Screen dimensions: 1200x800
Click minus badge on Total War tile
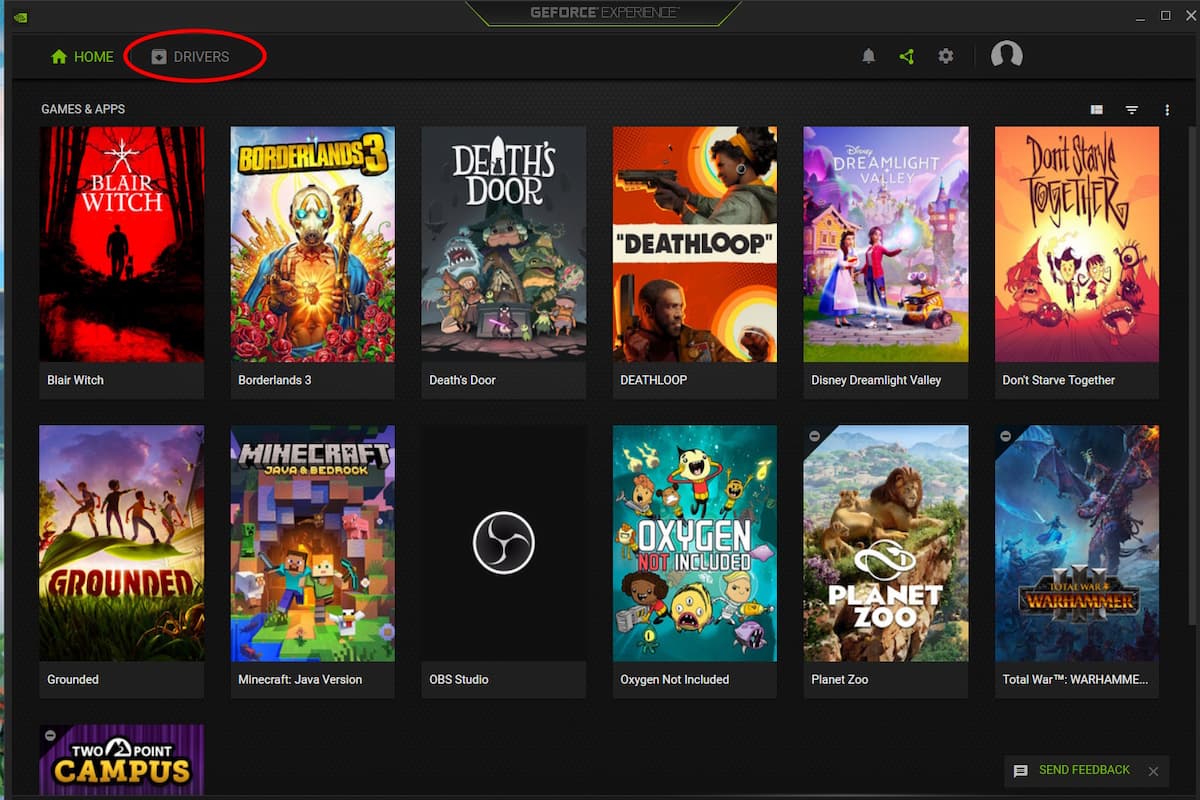pos(1006,436)
